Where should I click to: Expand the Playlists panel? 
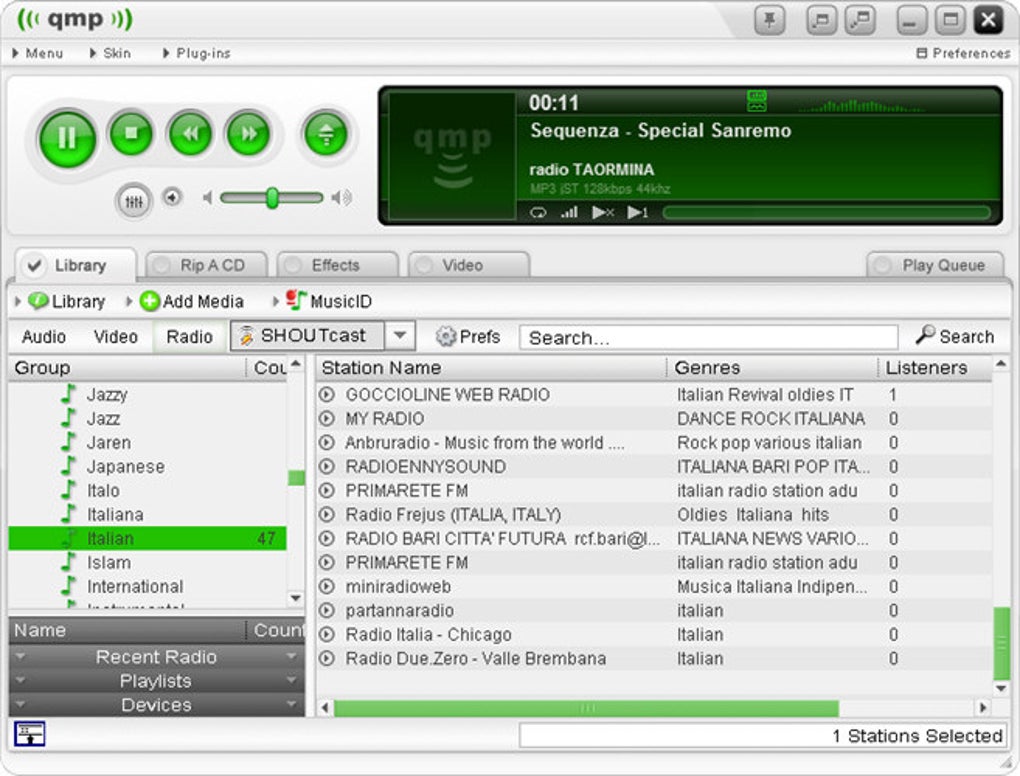(x=156, y=681)
